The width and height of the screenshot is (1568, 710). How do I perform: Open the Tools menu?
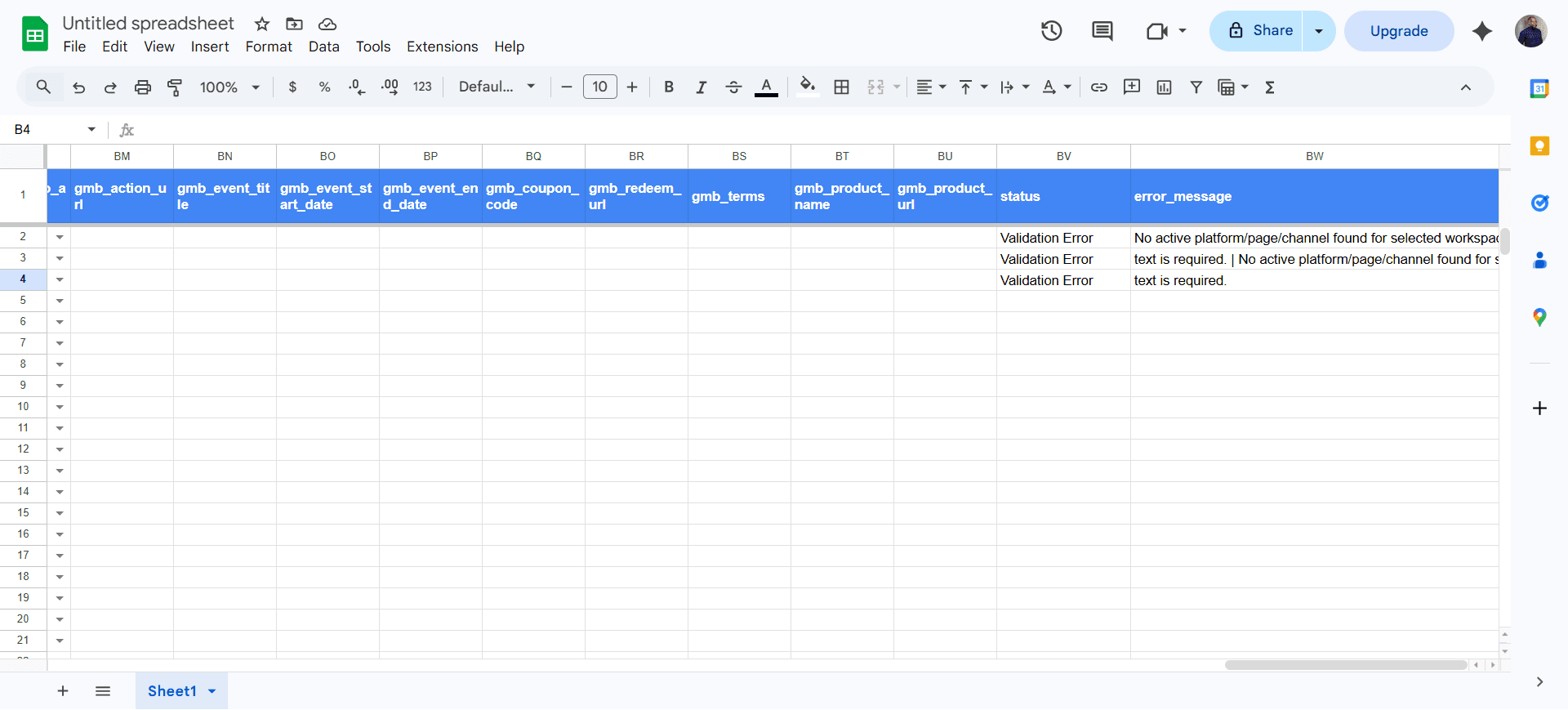(x=373, y=47)
